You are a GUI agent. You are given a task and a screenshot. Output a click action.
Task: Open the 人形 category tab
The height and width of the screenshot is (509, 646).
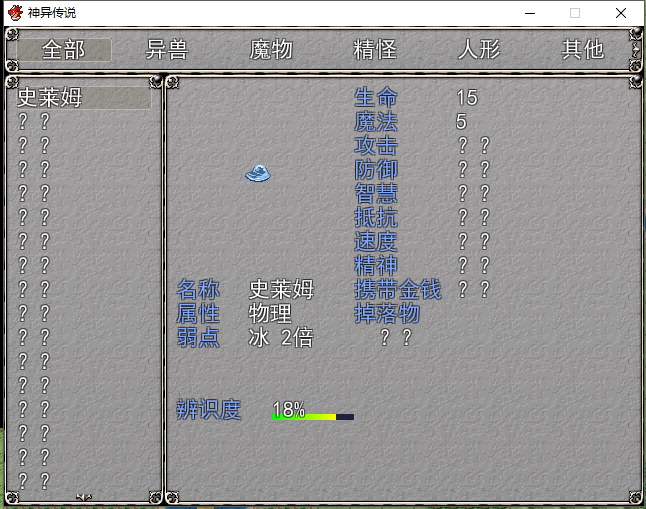[479, 50]
